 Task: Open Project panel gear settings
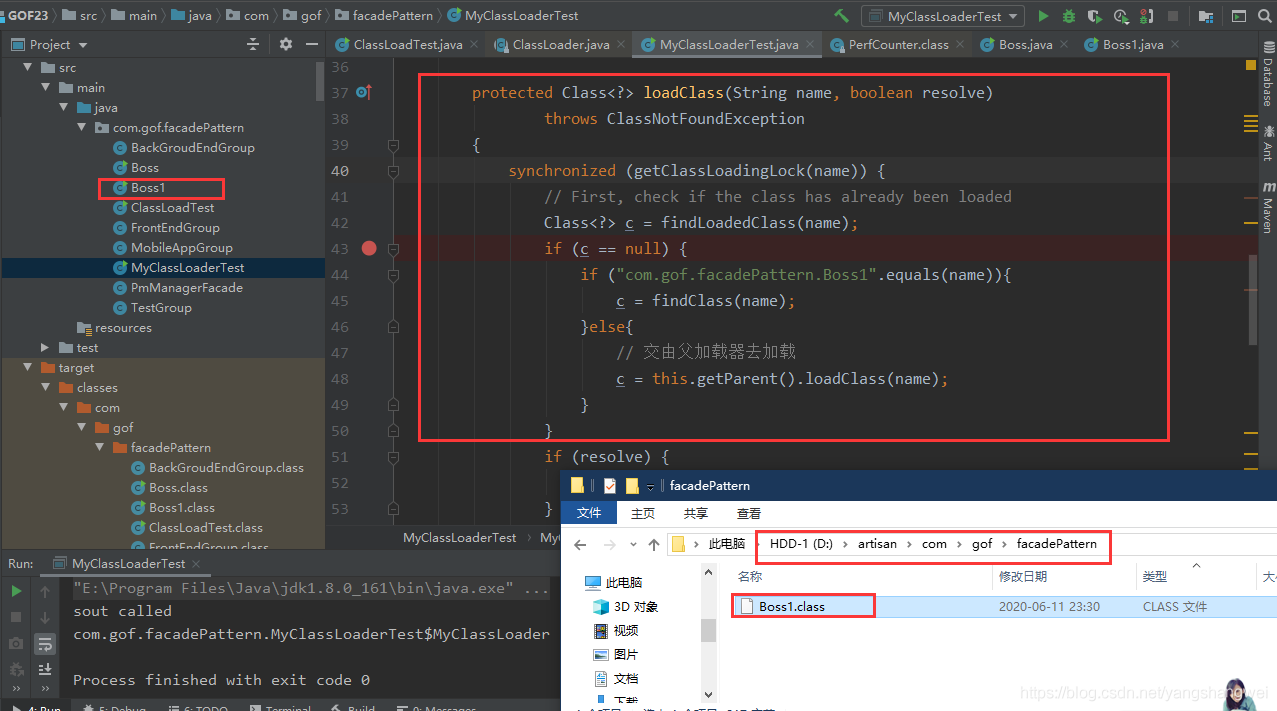[286, 44]
